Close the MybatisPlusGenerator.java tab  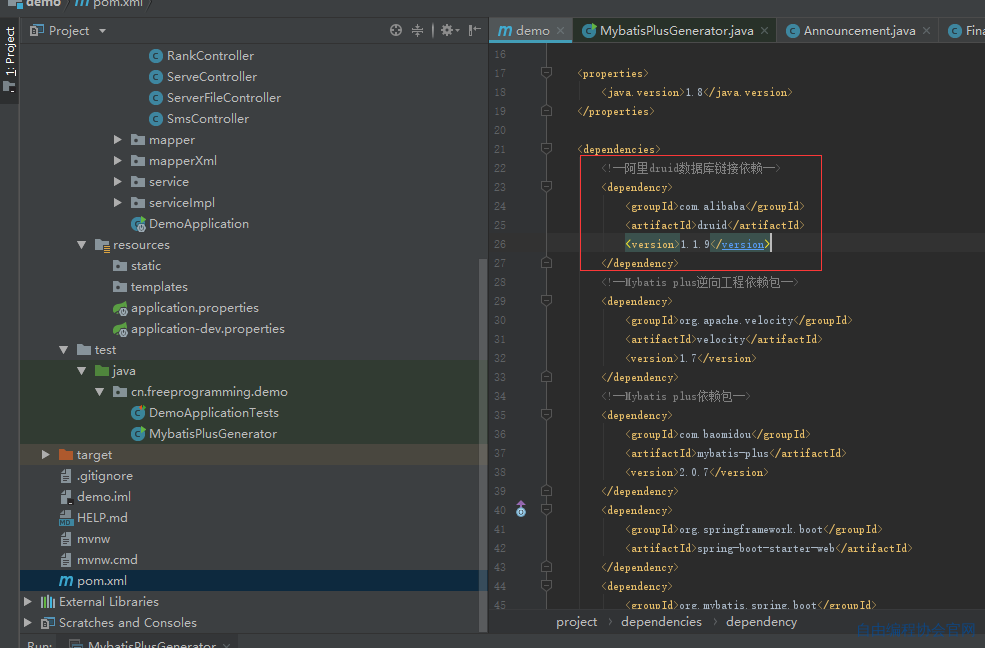point(765,30)
